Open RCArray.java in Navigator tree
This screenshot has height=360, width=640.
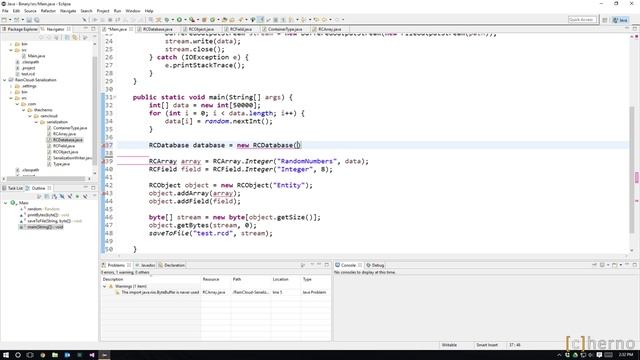click(x=64, y=134)
